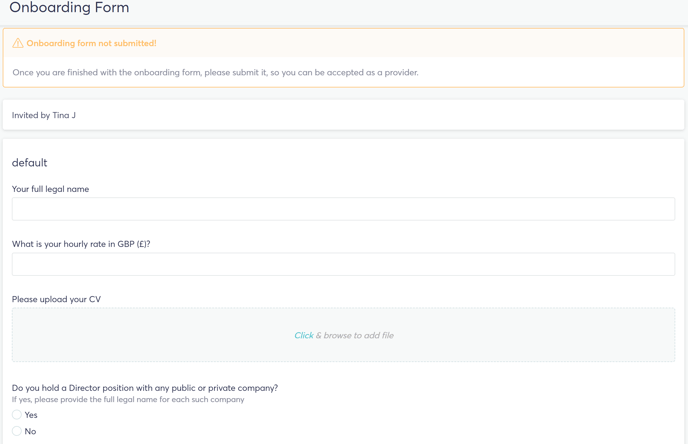Click 'Onboarding form not submitted!' alert heading
The width and height of the screenshot is (688, 444).
coord(91,43)
